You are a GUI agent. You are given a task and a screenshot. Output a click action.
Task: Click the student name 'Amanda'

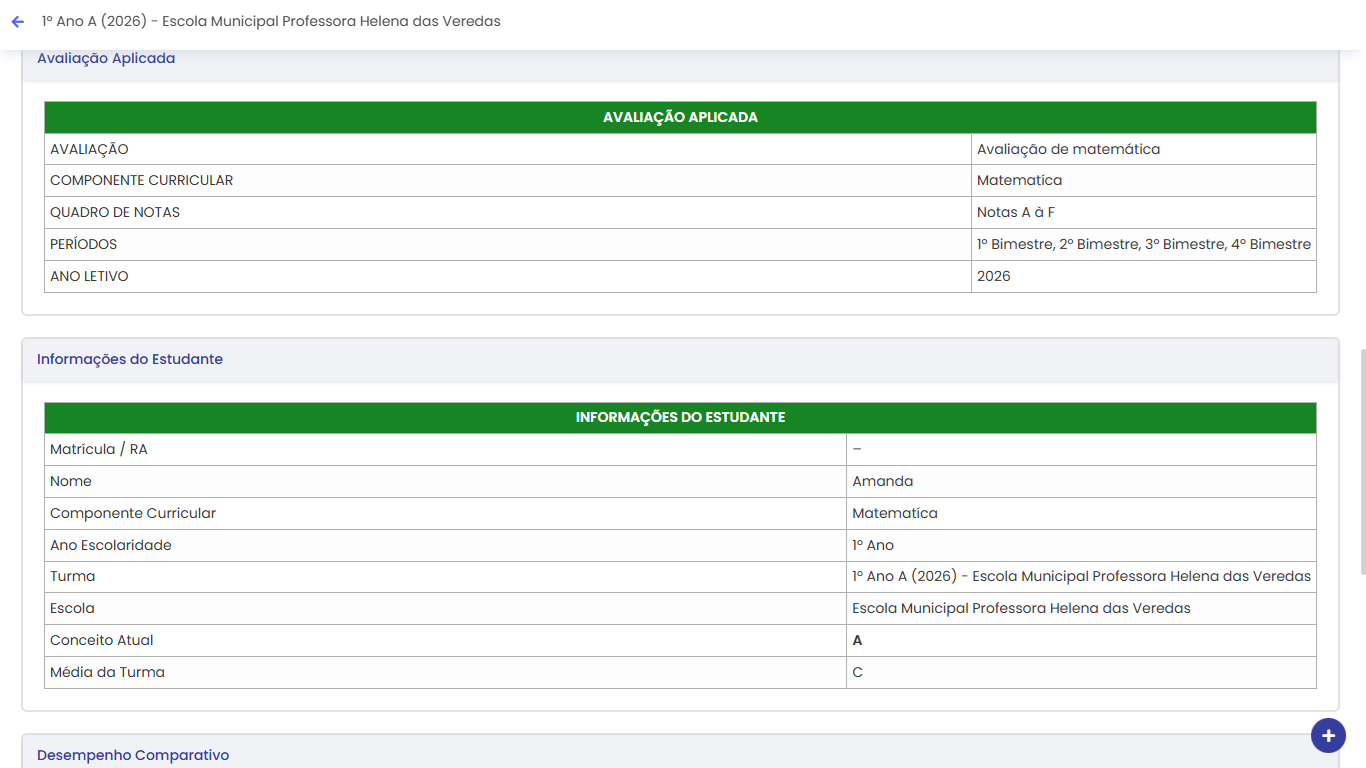883,481
